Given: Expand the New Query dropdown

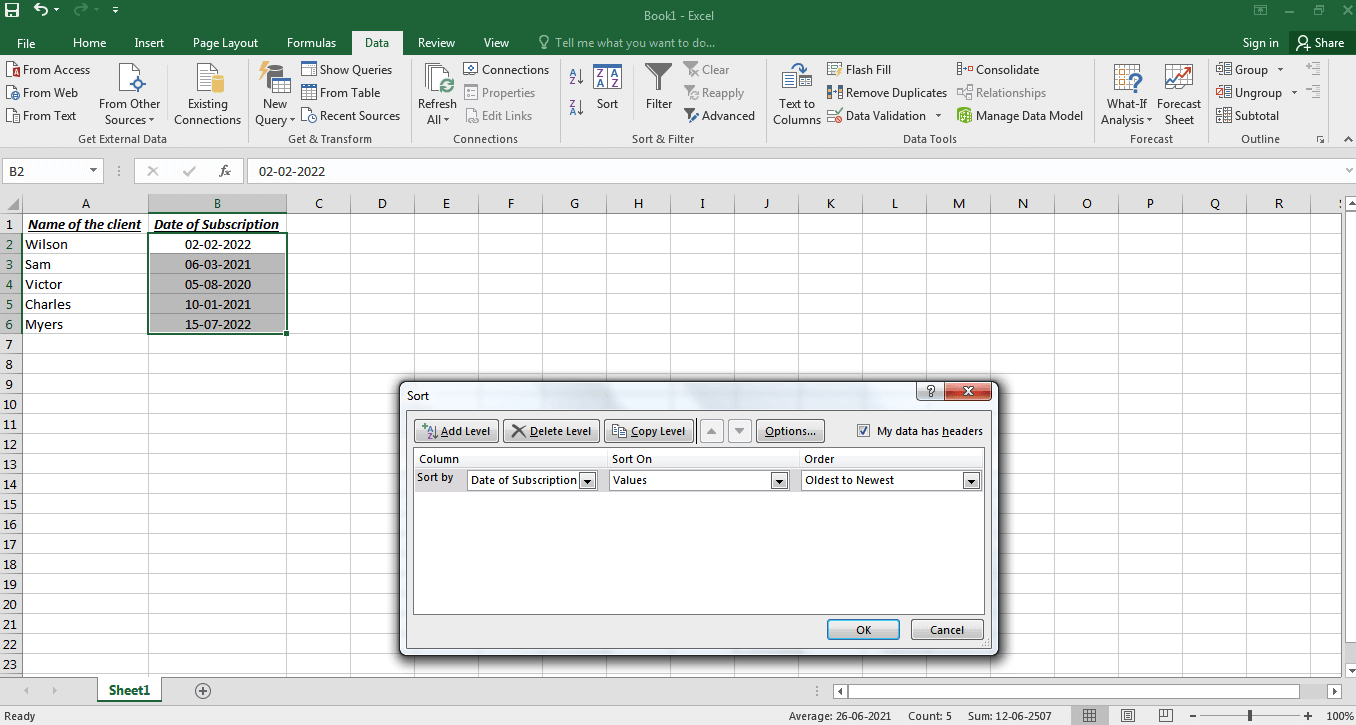Looking at the screenshot, I should pyautogui.click(x=274, y=94).
